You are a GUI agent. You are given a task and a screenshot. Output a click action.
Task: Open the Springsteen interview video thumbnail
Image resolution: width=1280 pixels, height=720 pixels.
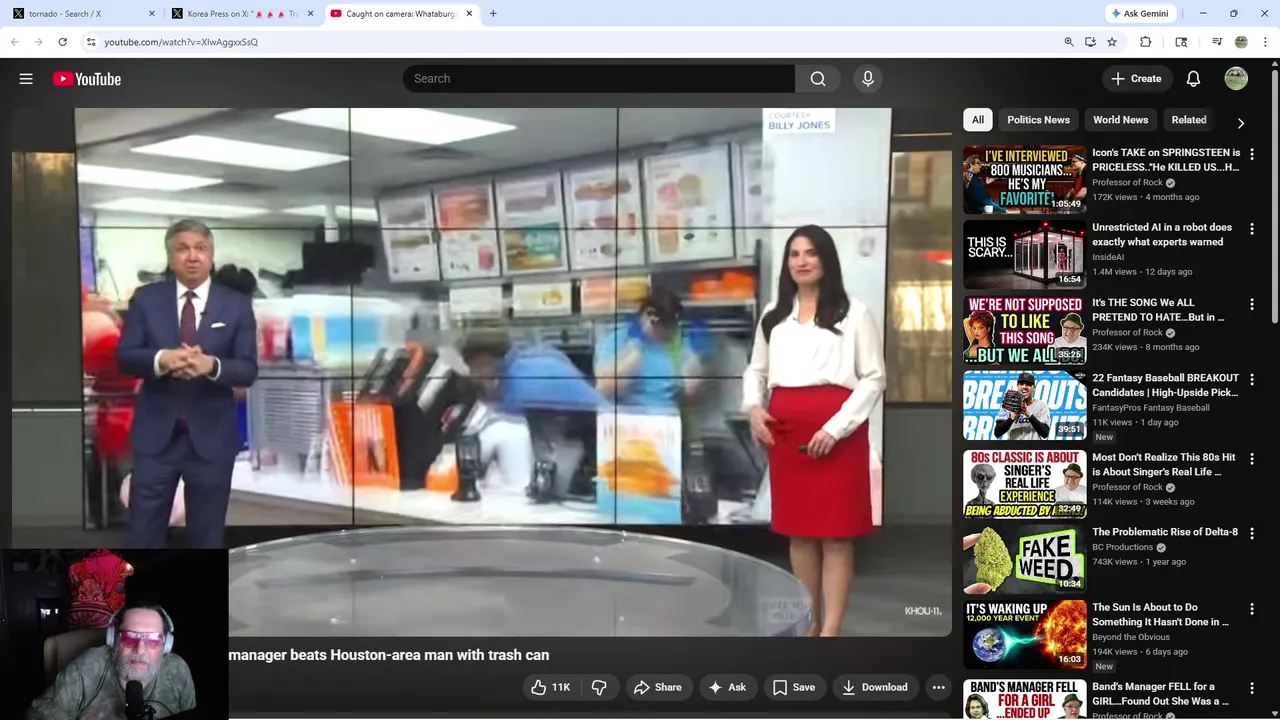click(x=1024, y=179)
